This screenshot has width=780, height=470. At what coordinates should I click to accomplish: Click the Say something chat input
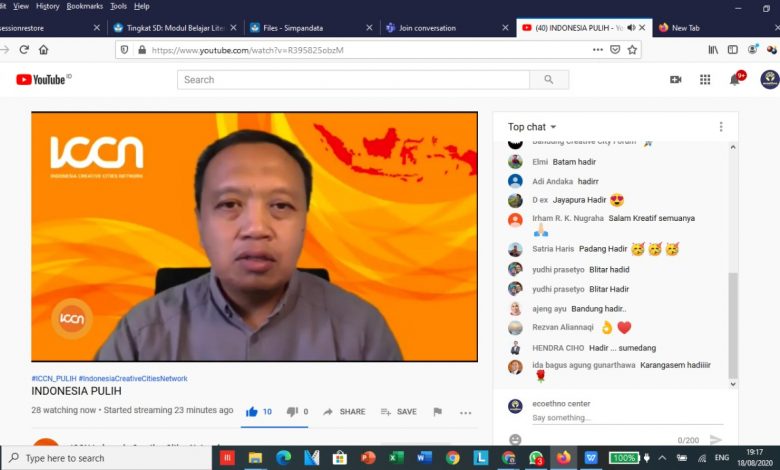(x=627, y=418)
